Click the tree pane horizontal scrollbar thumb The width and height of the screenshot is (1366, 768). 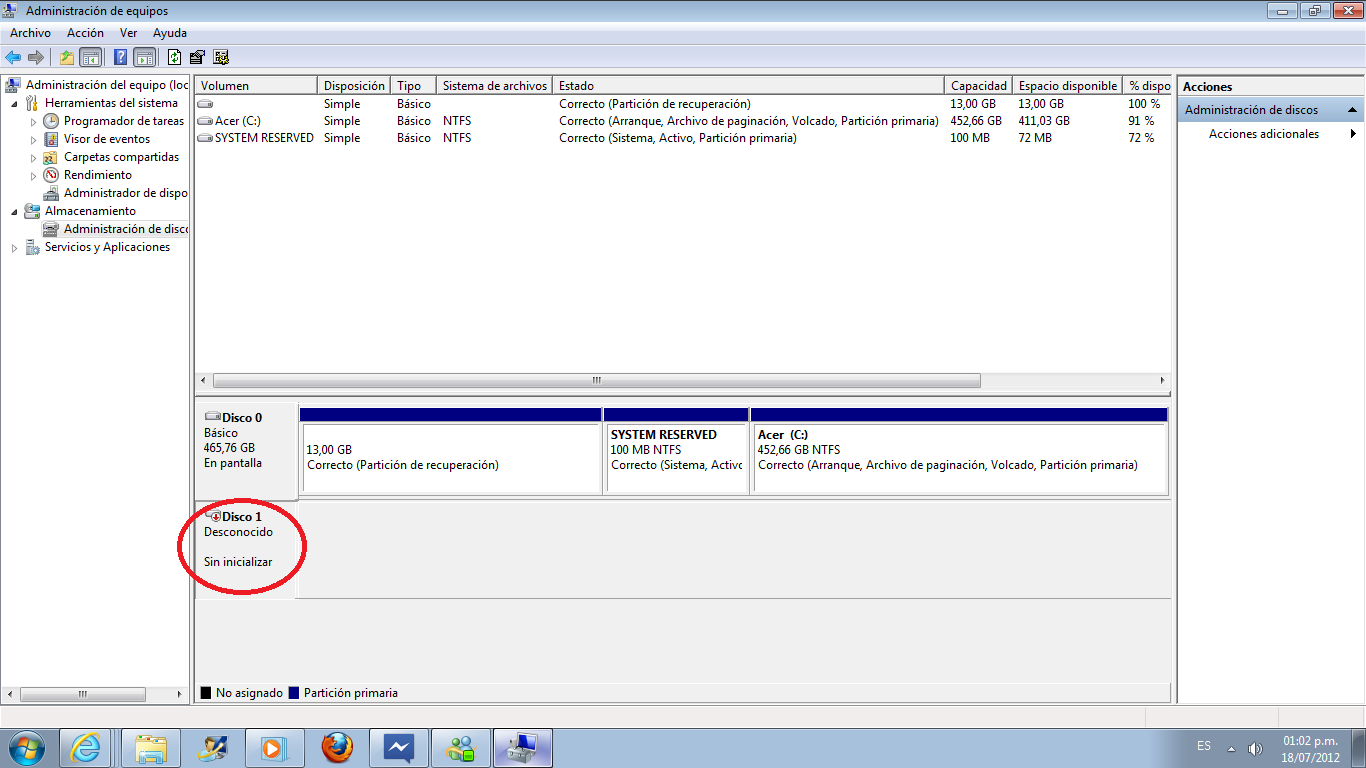[83, 693]
